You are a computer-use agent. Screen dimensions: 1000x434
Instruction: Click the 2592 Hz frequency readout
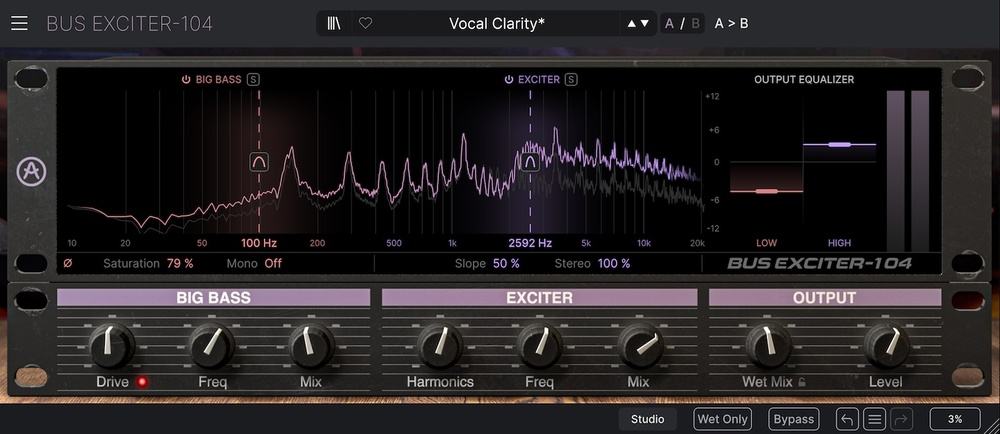pos(530,243)
